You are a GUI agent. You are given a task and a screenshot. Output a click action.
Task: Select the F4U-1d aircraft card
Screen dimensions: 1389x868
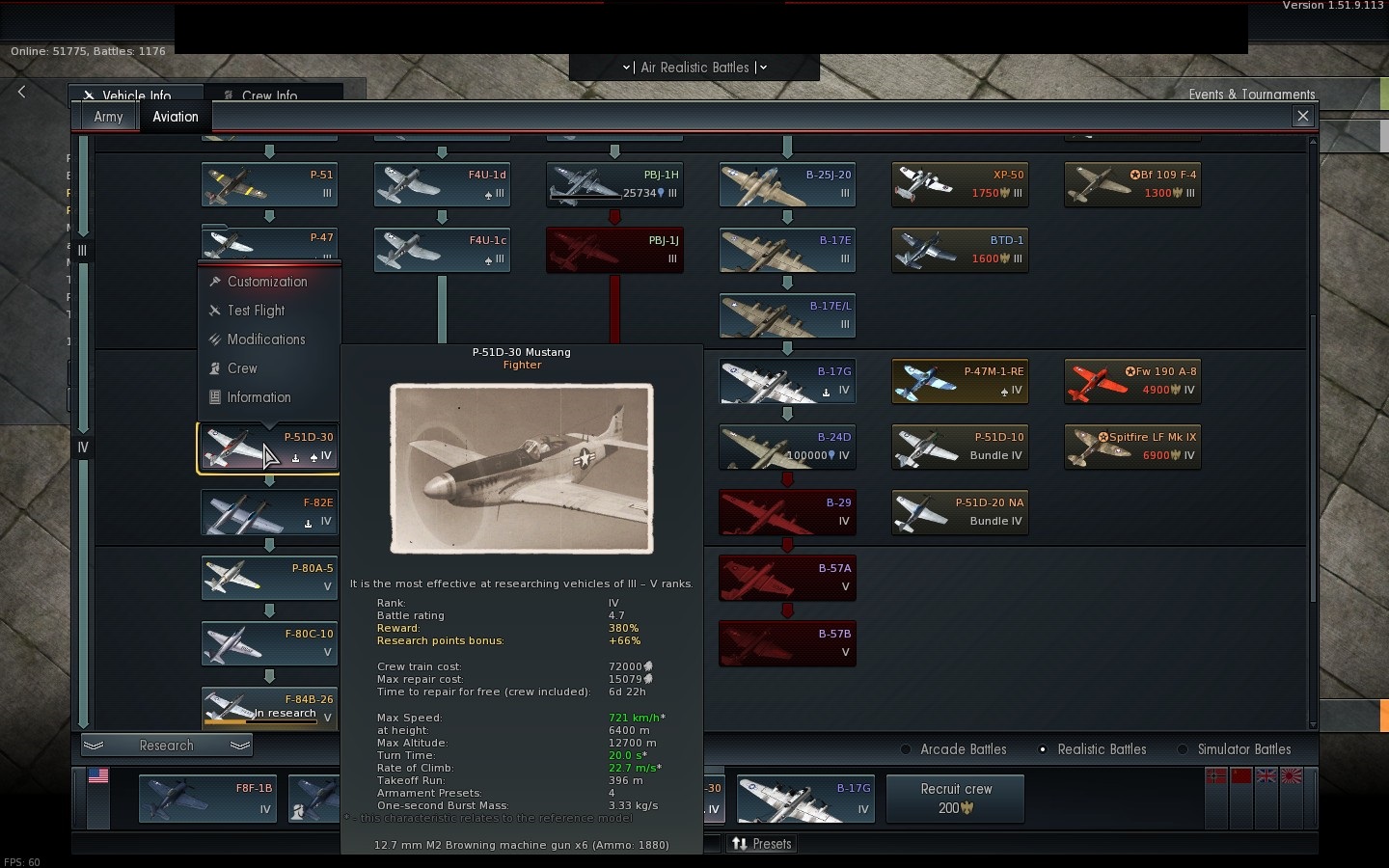click(x=442, y=184)
